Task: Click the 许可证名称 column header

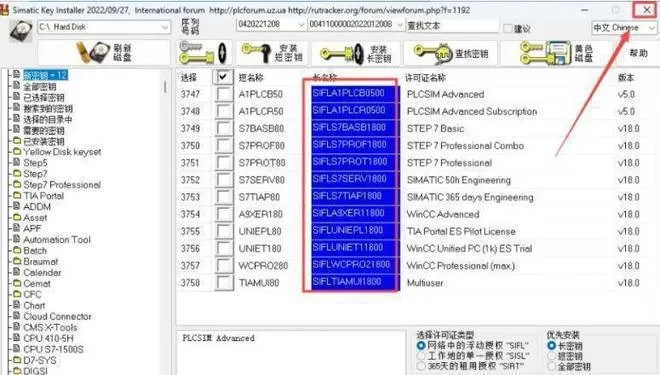Action: (425, 78)
